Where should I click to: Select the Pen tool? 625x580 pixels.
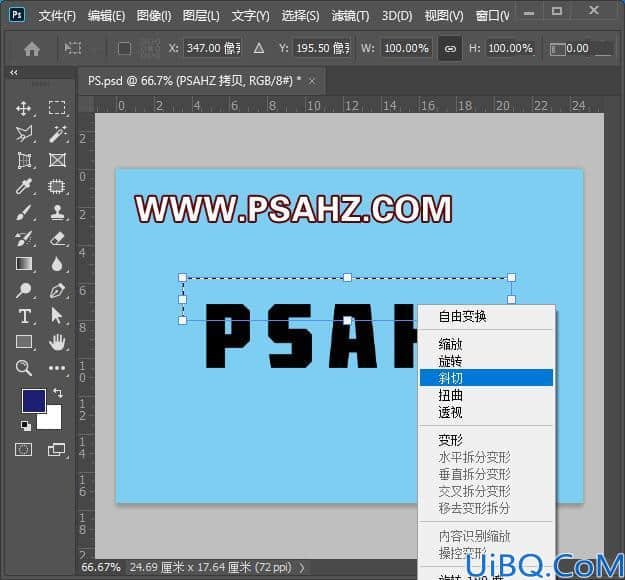click(x=57, y=290)
